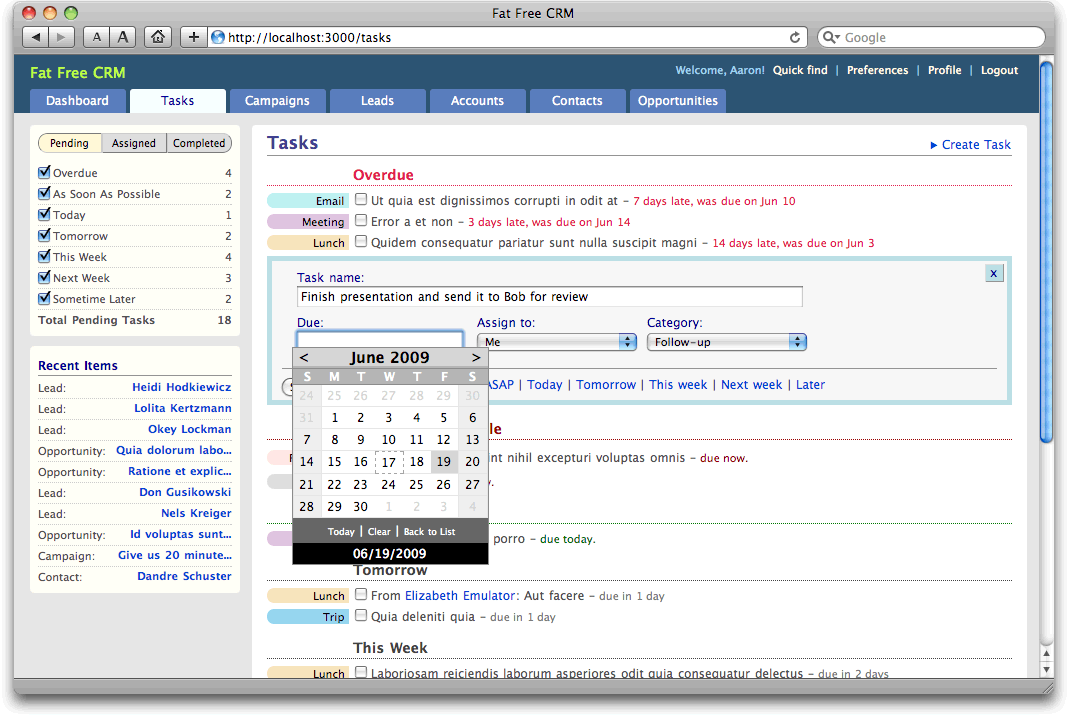The image size is (1068, 717).
Task: Click Clear in the calendar footer
Action: coord(378,532)
